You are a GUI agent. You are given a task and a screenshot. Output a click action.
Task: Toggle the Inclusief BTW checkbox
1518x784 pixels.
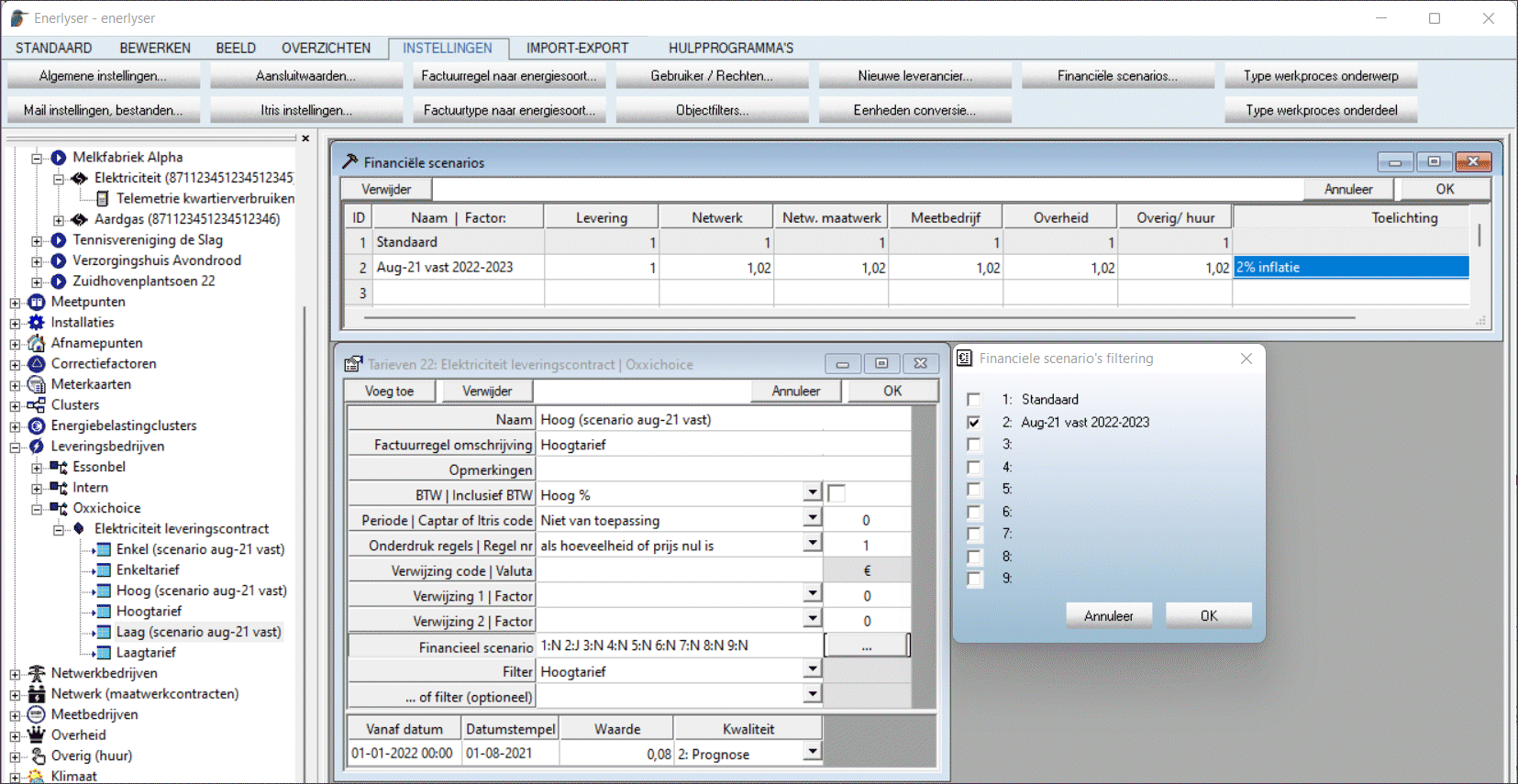tap(837, 494)
